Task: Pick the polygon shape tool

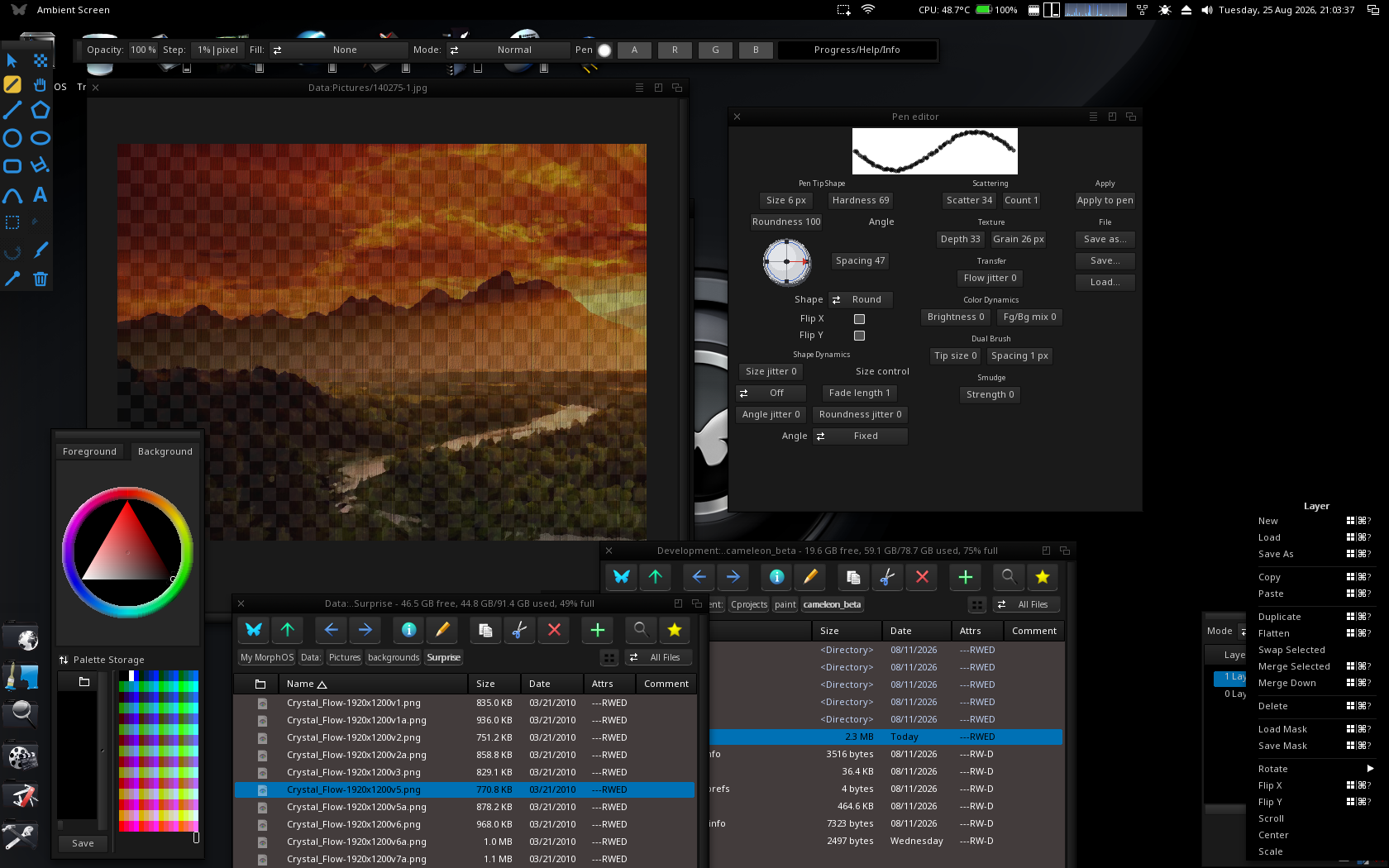Action: point(40,110)
